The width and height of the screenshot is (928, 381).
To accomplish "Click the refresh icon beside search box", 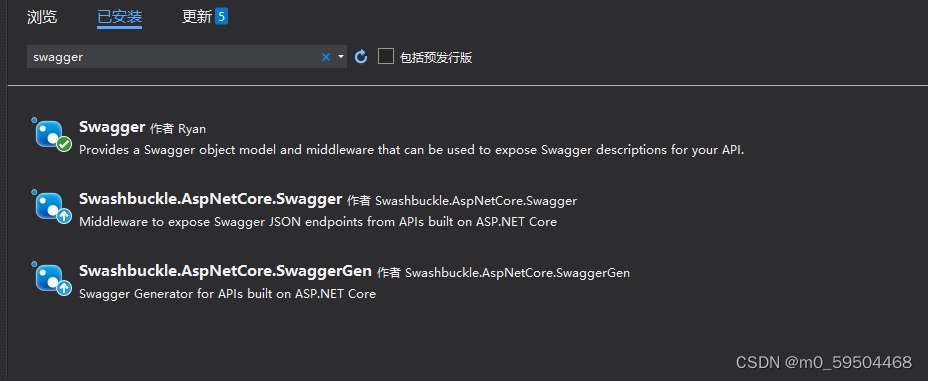I will pyautogui.click(x=361, y=57).
